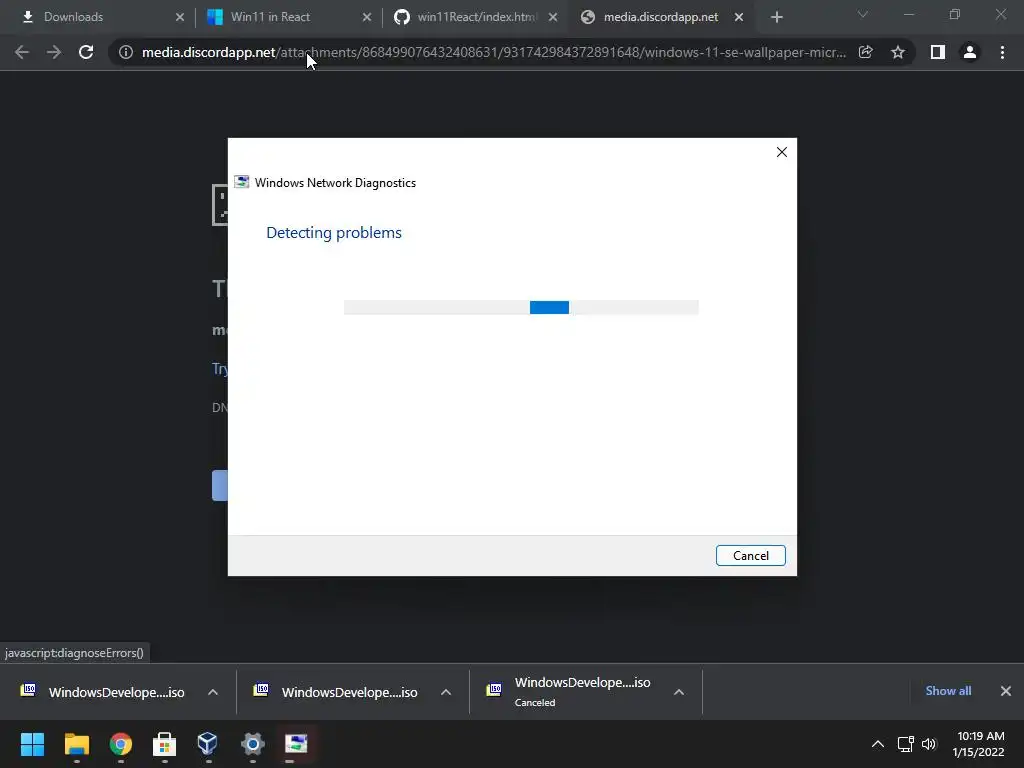Close the media.discordapp.net tab
The width and height of the screenshot is (1024, 768).
(739, 17)
